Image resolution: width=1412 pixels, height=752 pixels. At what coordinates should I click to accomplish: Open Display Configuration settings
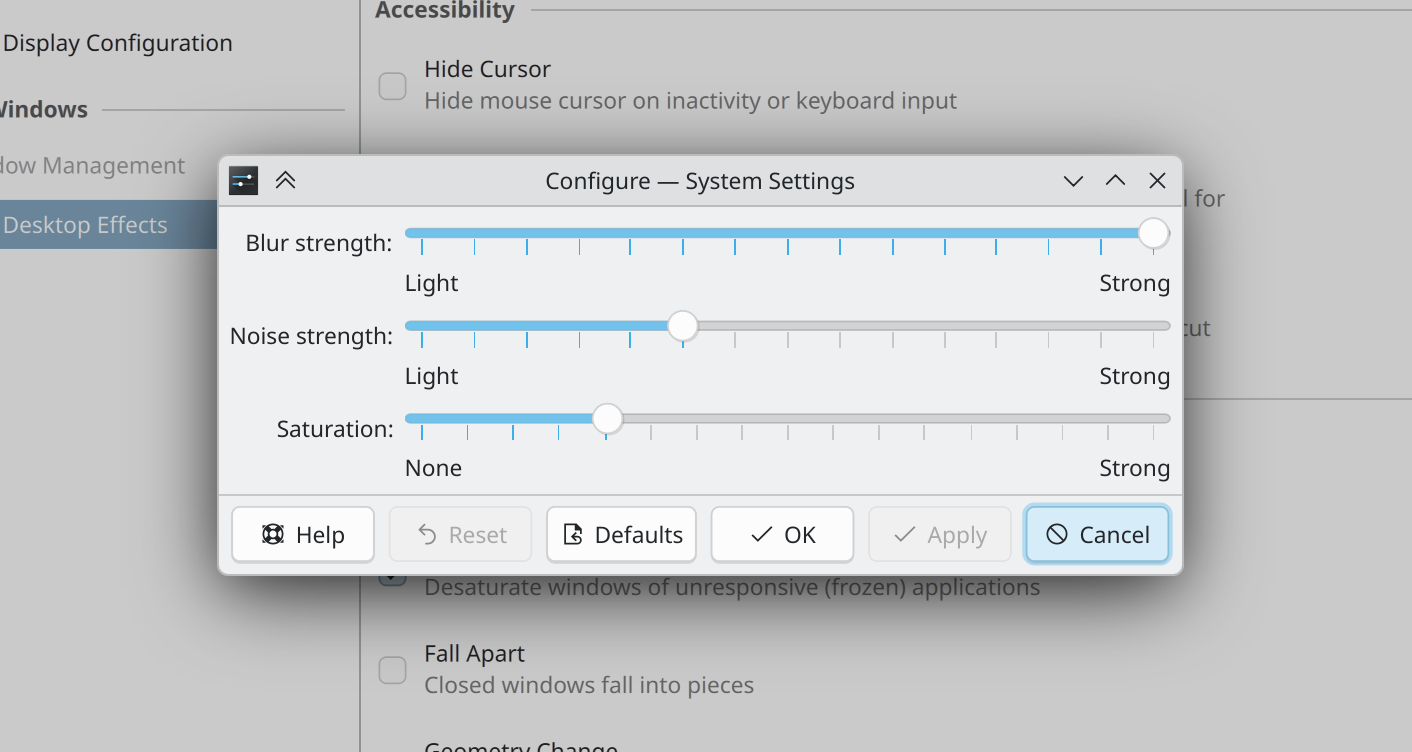118,43
